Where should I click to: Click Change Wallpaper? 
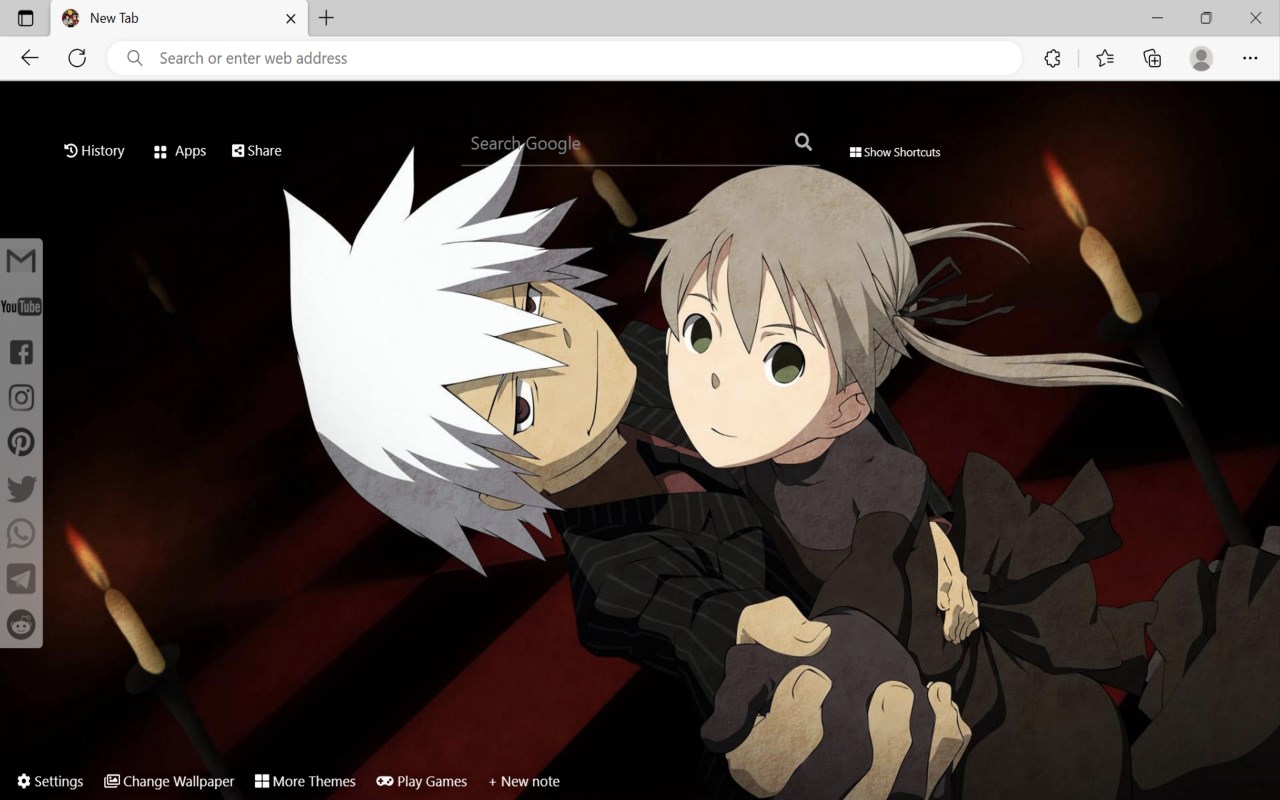pos(169,781)
